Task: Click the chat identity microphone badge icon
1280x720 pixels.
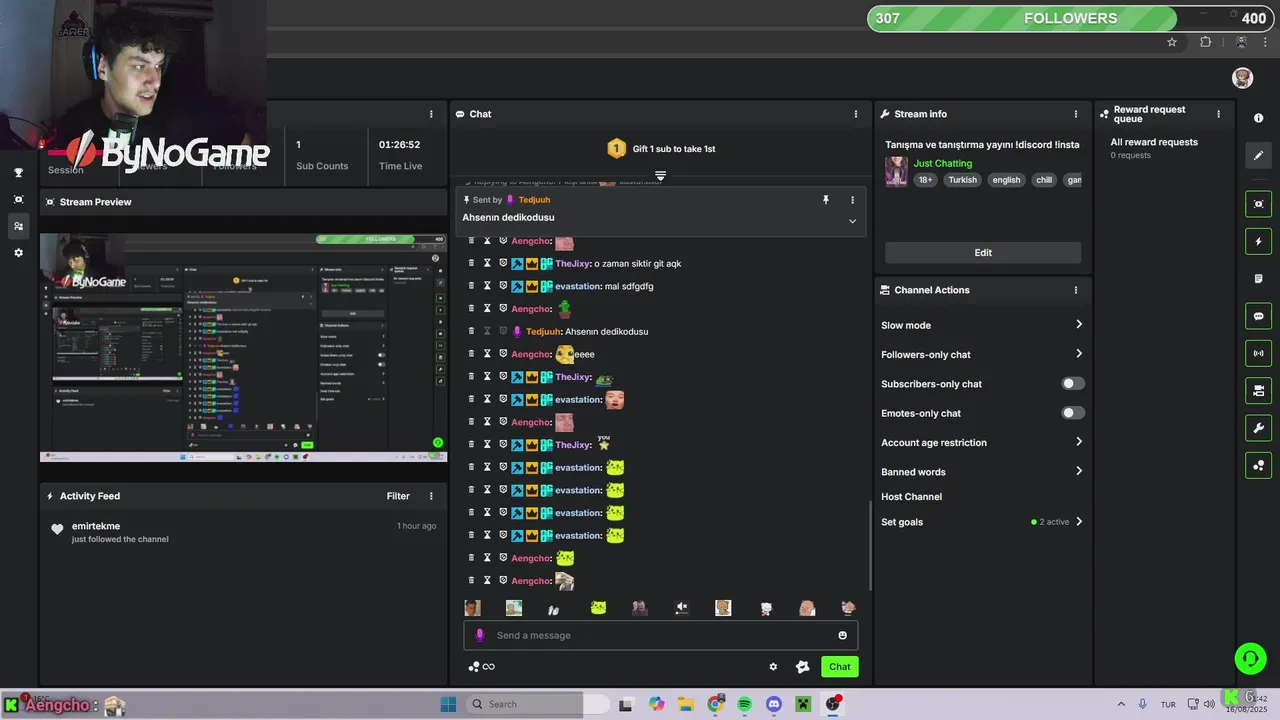Action: [480, 635]
